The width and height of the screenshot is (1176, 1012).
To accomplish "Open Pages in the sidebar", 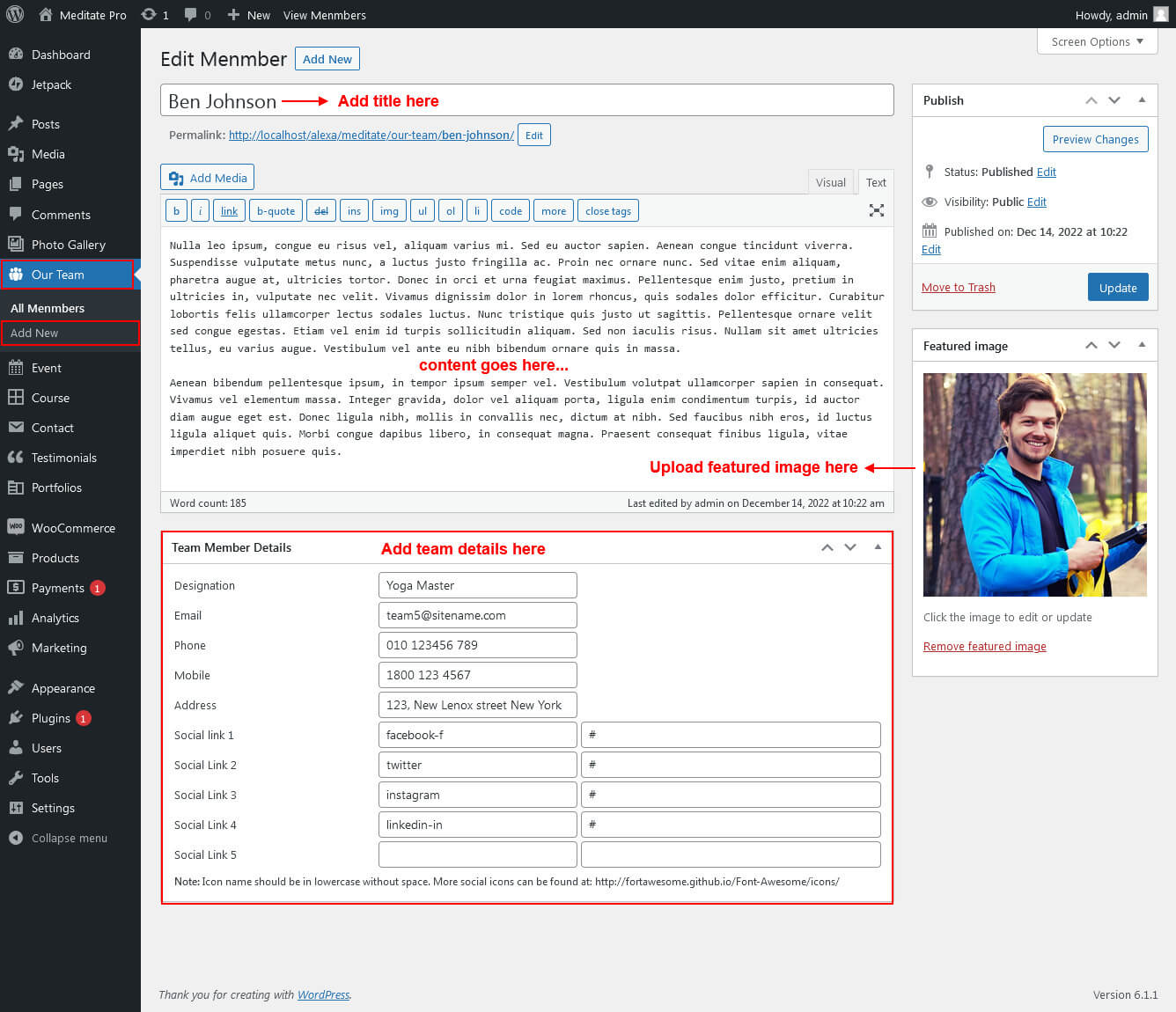I will click(x=70, y=184).
